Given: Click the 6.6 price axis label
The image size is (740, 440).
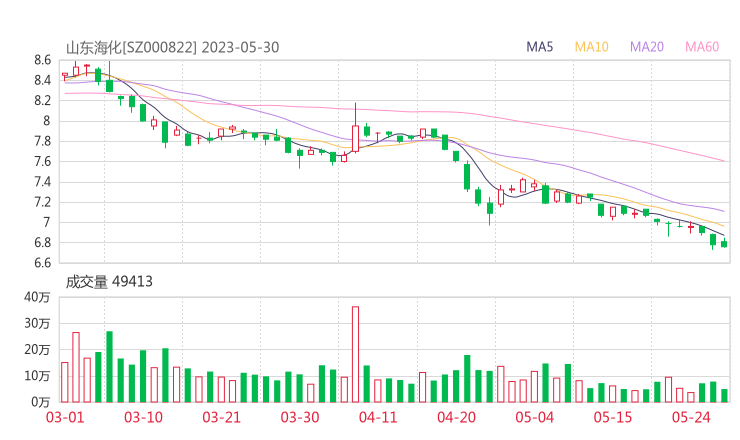Looking at the screenshot, I should point(42,263).
